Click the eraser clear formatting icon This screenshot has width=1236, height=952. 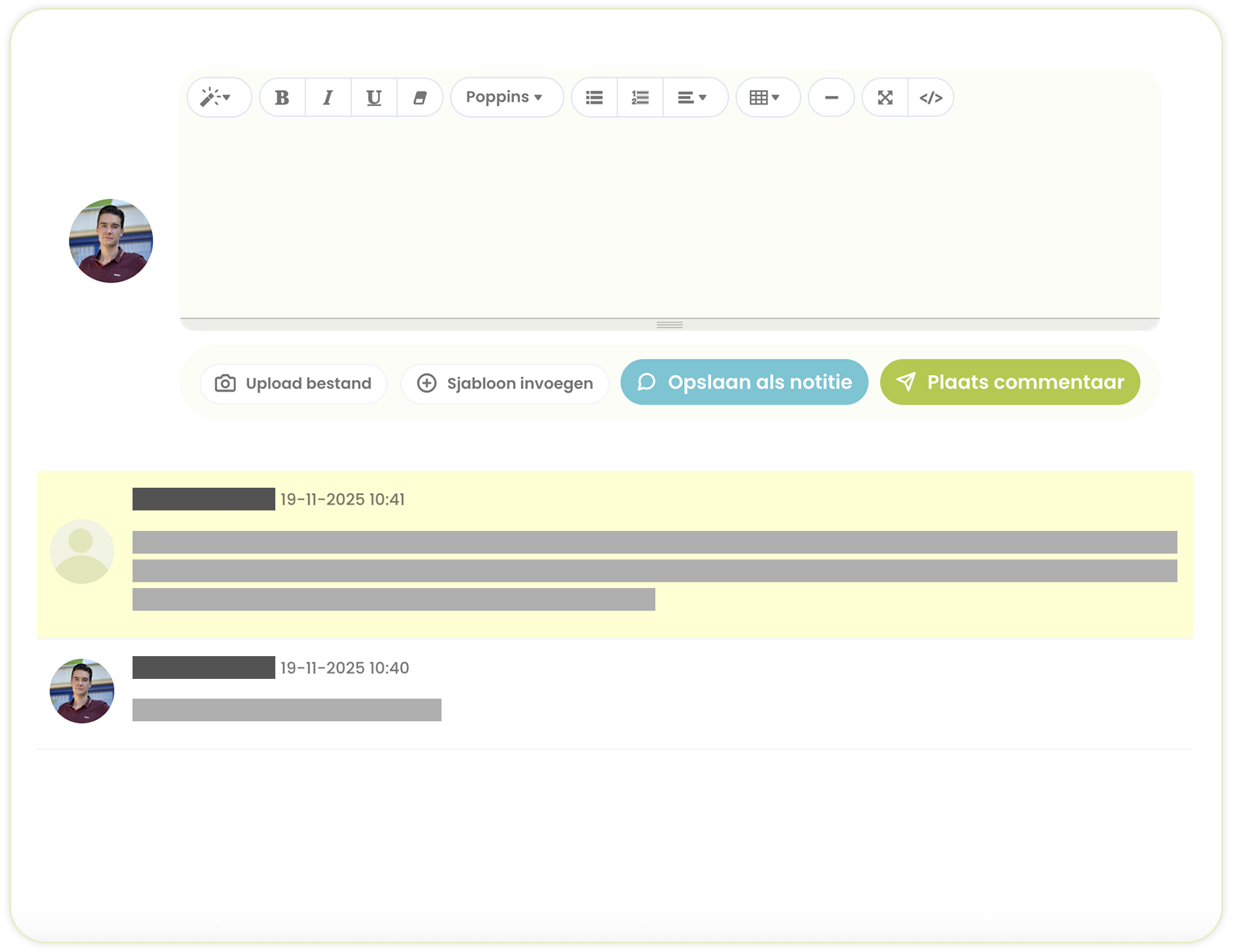pos(420,97)
